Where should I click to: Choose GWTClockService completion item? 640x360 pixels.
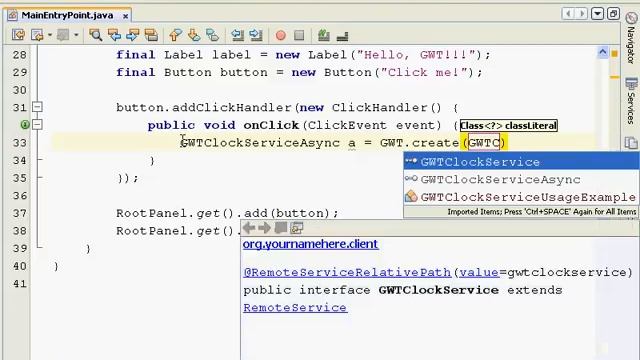pyautogui.click(x=521, y=162)
